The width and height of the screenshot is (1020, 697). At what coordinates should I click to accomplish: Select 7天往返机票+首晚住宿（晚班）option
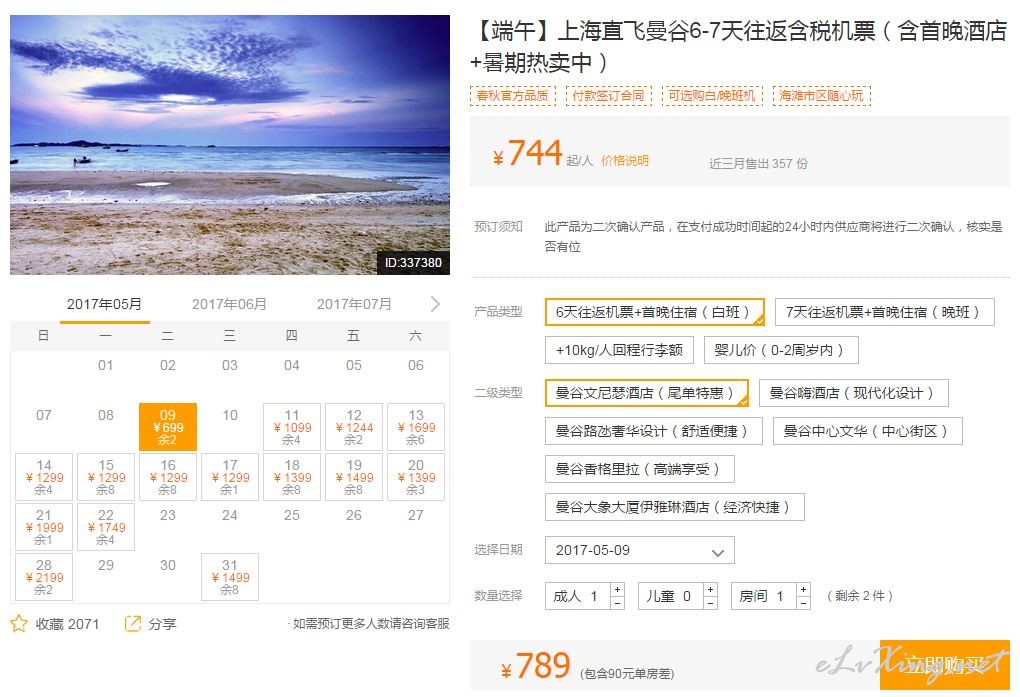[885, 312]
